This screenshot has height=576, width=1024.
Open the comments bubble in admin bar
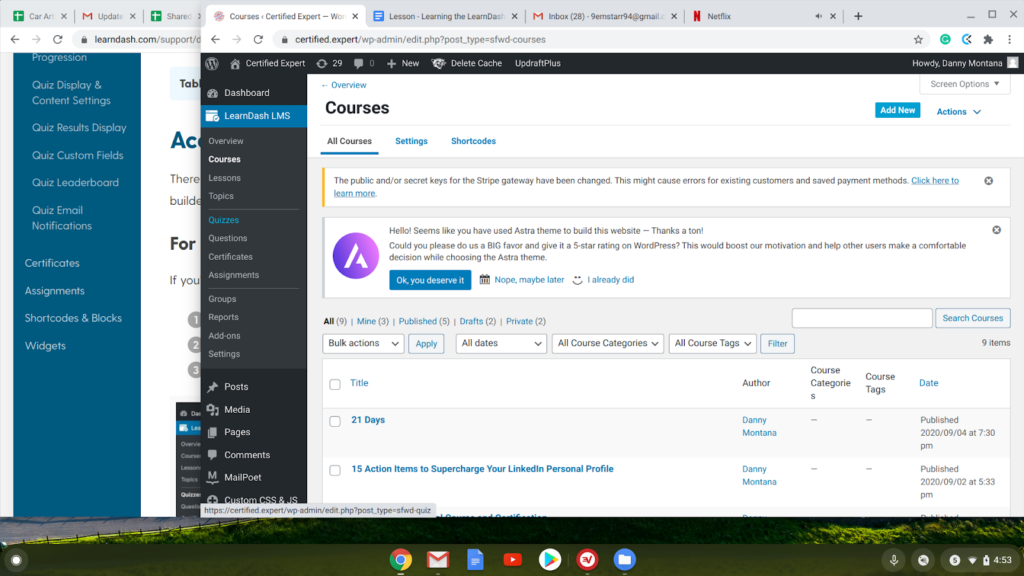pyautogui.click(x=359, y=63)
